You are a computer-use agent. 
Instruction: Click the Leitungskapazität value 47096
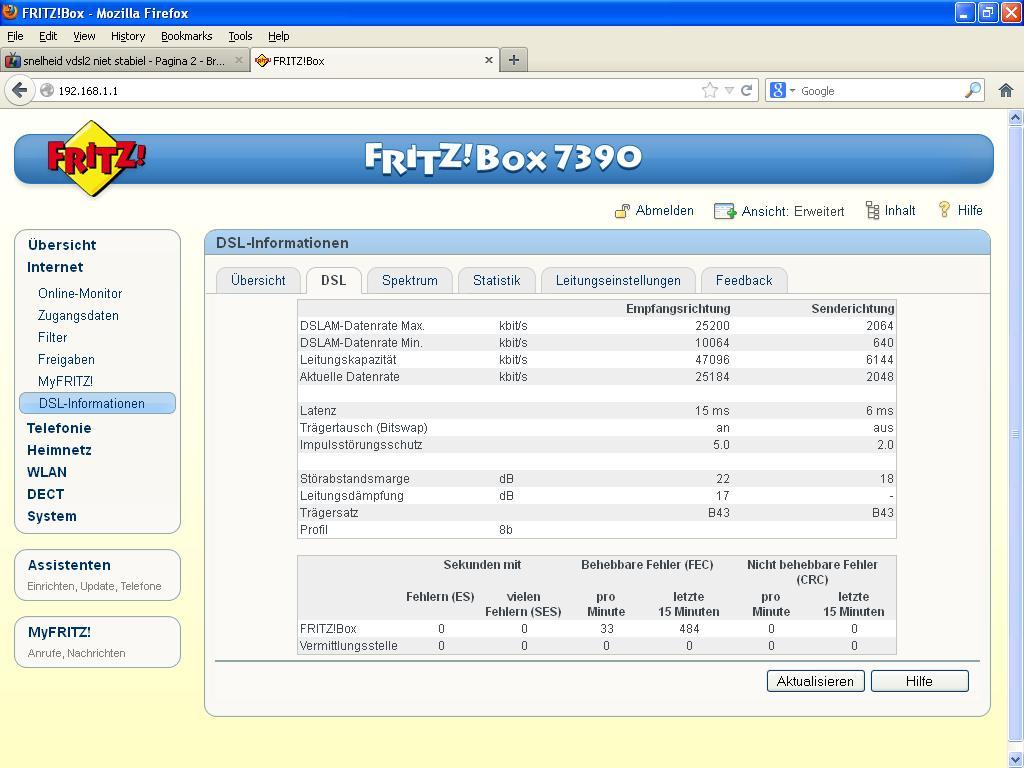click(x=712, y=360)
